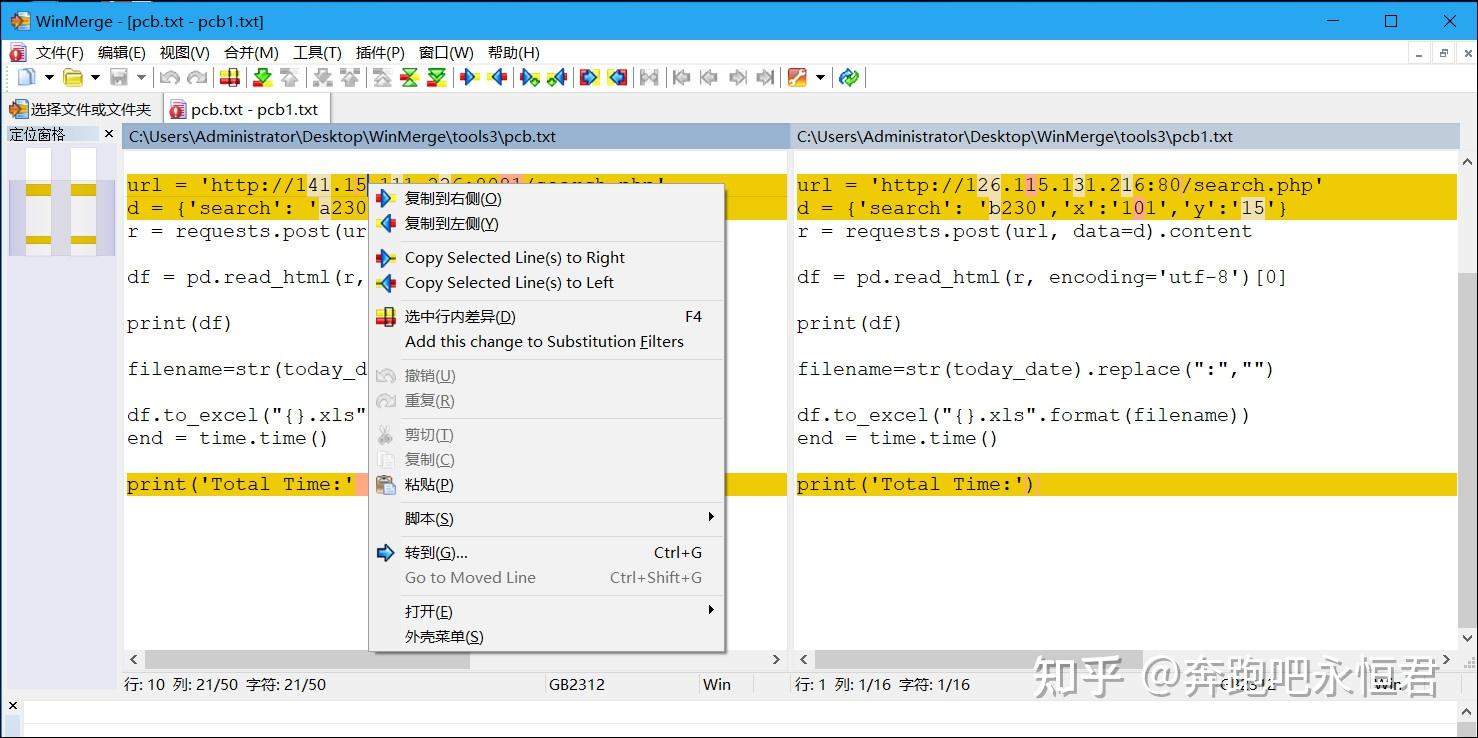Open the 编辑(E) menu
Viewport: 1478px width, 738px height.
[x=121, y=52]
